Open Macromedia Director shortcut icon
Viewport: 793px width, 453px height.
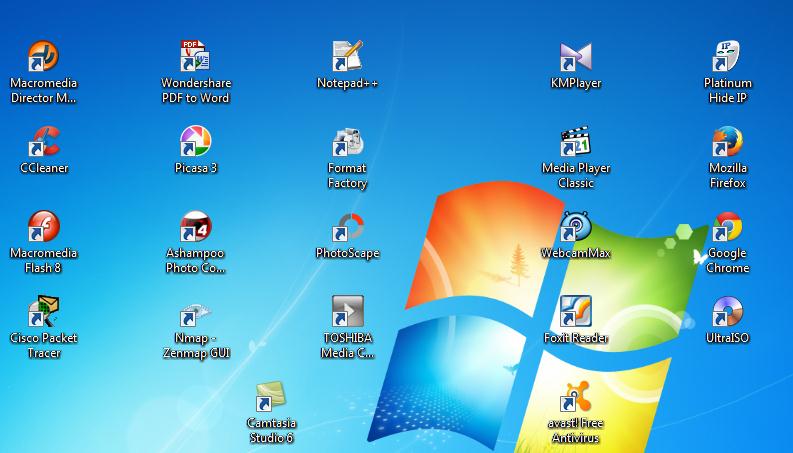(43, 56)
